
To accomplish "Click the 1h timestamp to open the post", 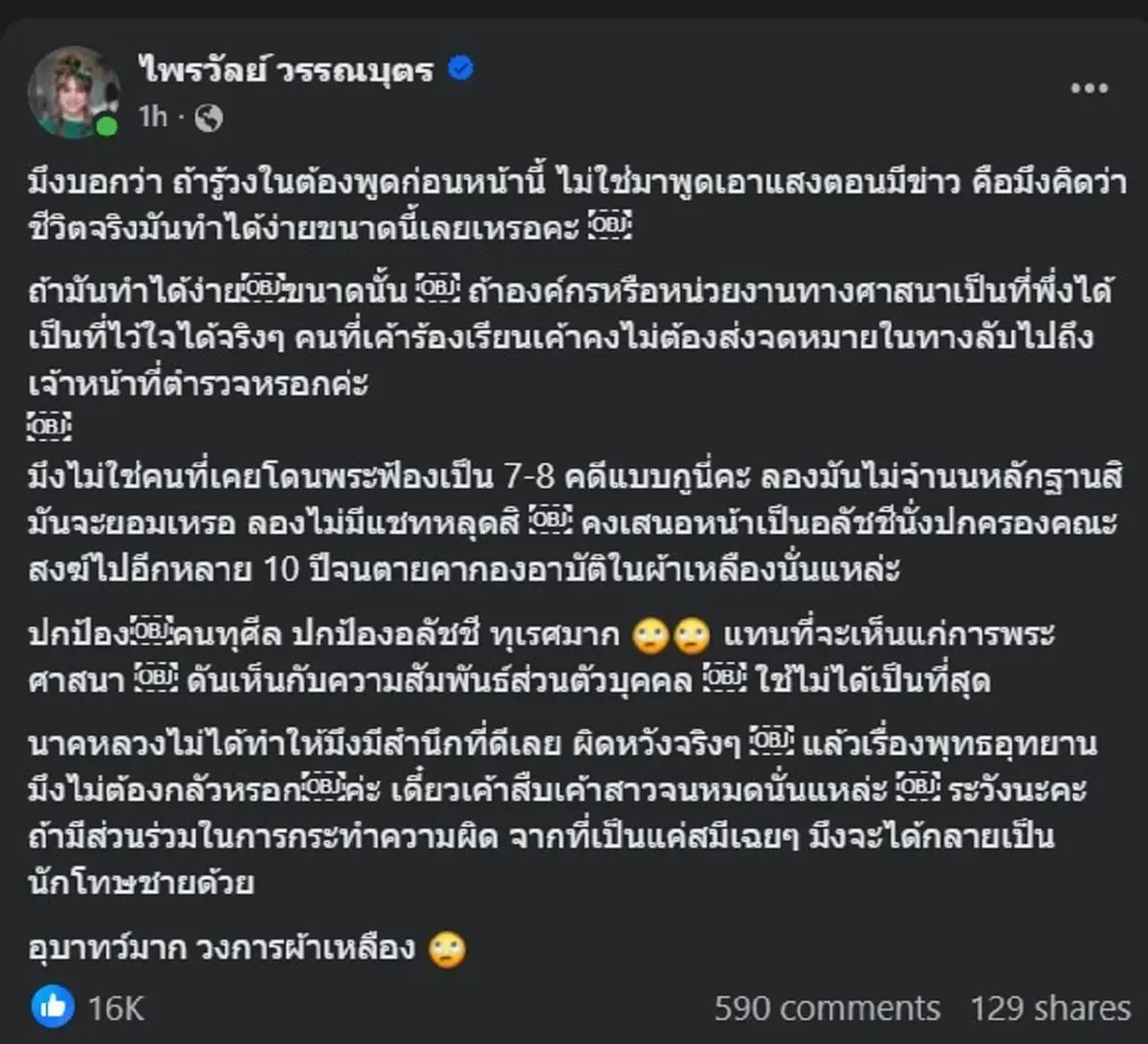I will [x=155, y=117].
